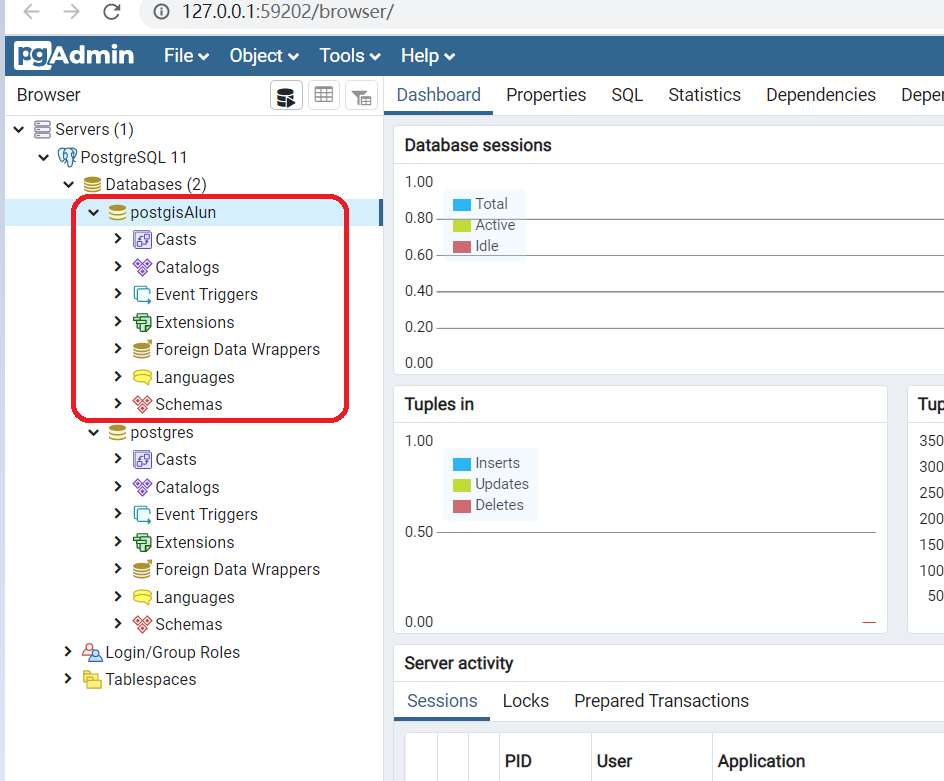The width and height of the screenshot is (944, 781).
Task: Click the browser forward arrow
Action: [71, 11]
